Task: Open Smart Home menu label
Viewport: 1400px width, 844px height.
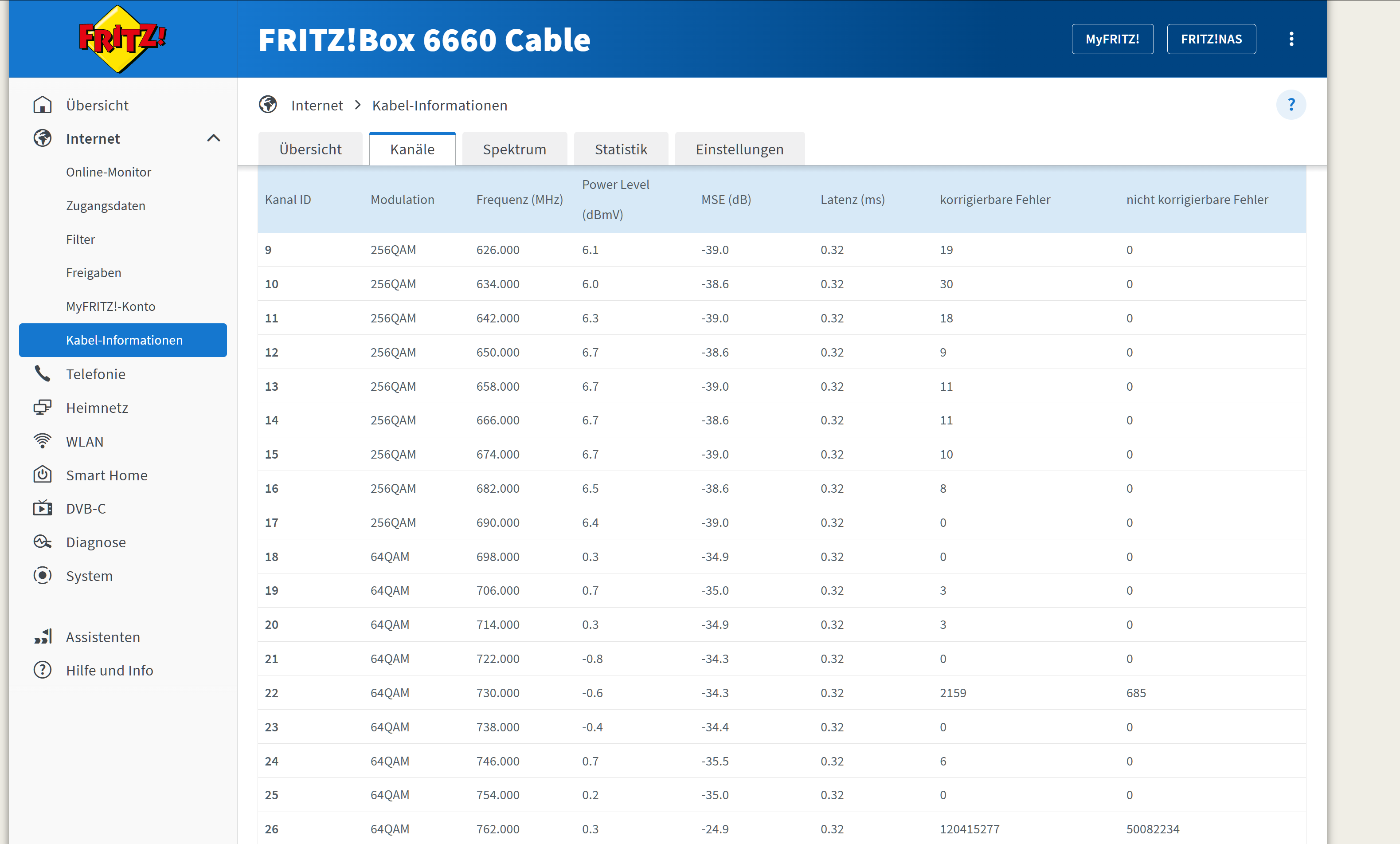Action: coord(107,475)
